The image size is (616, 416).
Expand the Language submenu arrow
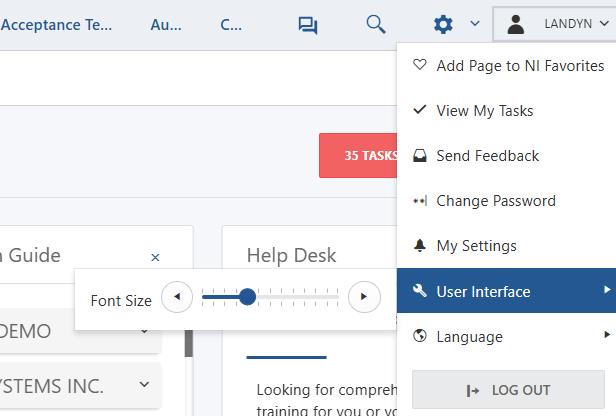(607, 335)
